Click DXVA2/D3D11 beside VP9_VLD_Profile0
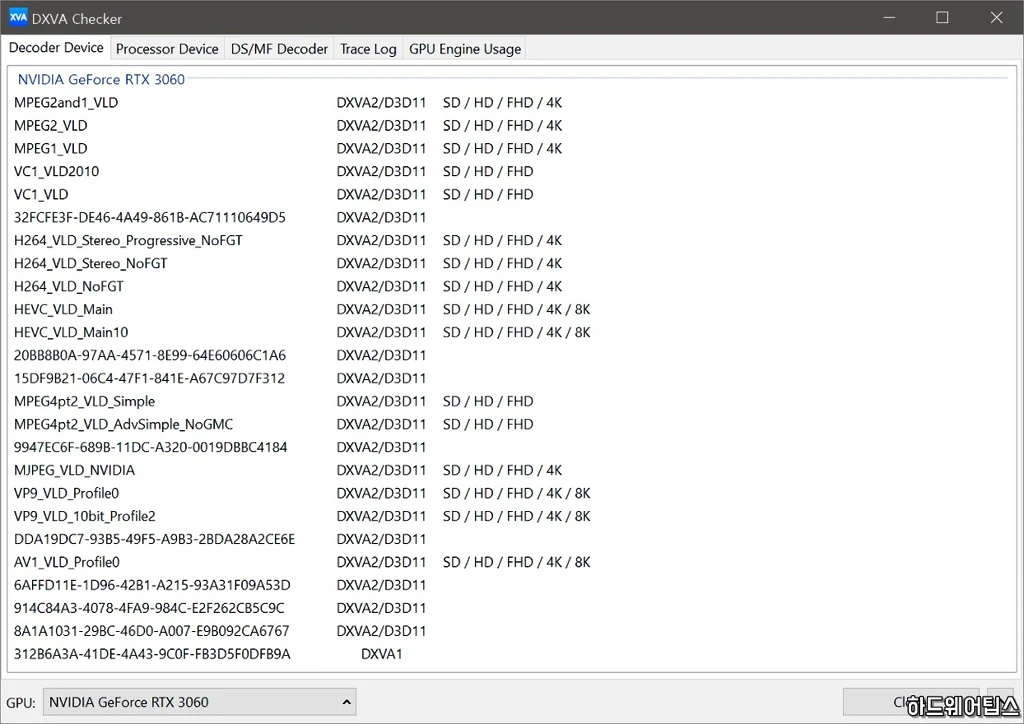The height and width of the screenshot is (724, 1024). click(x=381, y=493)
